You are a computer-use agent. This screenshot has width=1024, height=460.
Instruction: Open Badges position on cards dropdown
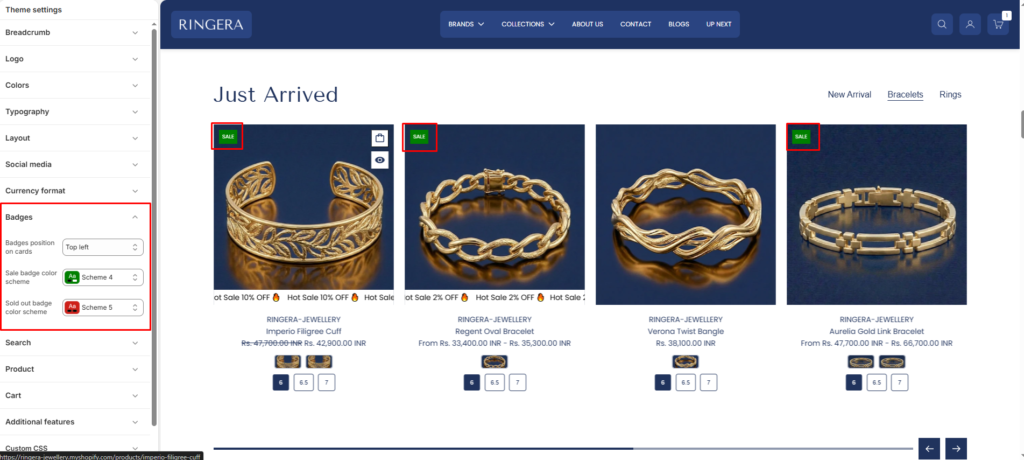tap(103, 247)
